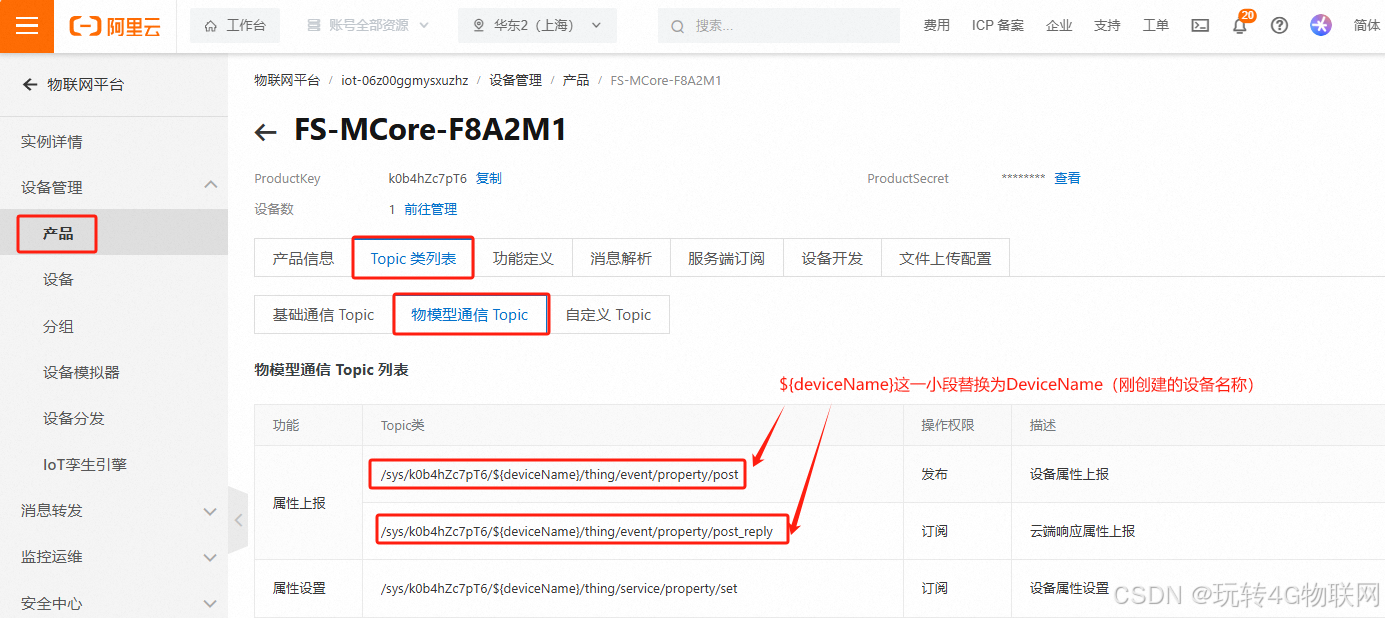The height and width of the screenshot is (618, 1385).
Task: Open 账号全部资源 resource dropdown
Action: [368, 26]
